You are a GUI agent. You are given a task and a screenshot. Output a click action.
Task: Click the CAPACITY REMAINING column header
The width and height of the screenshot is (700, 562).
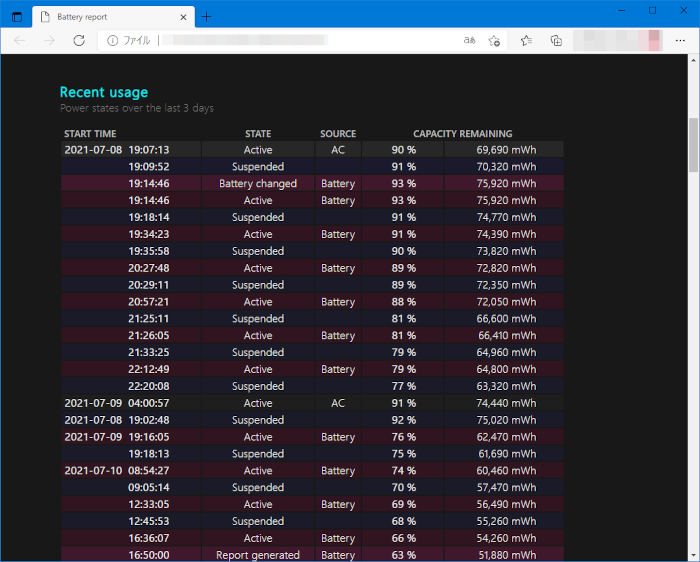462,133
